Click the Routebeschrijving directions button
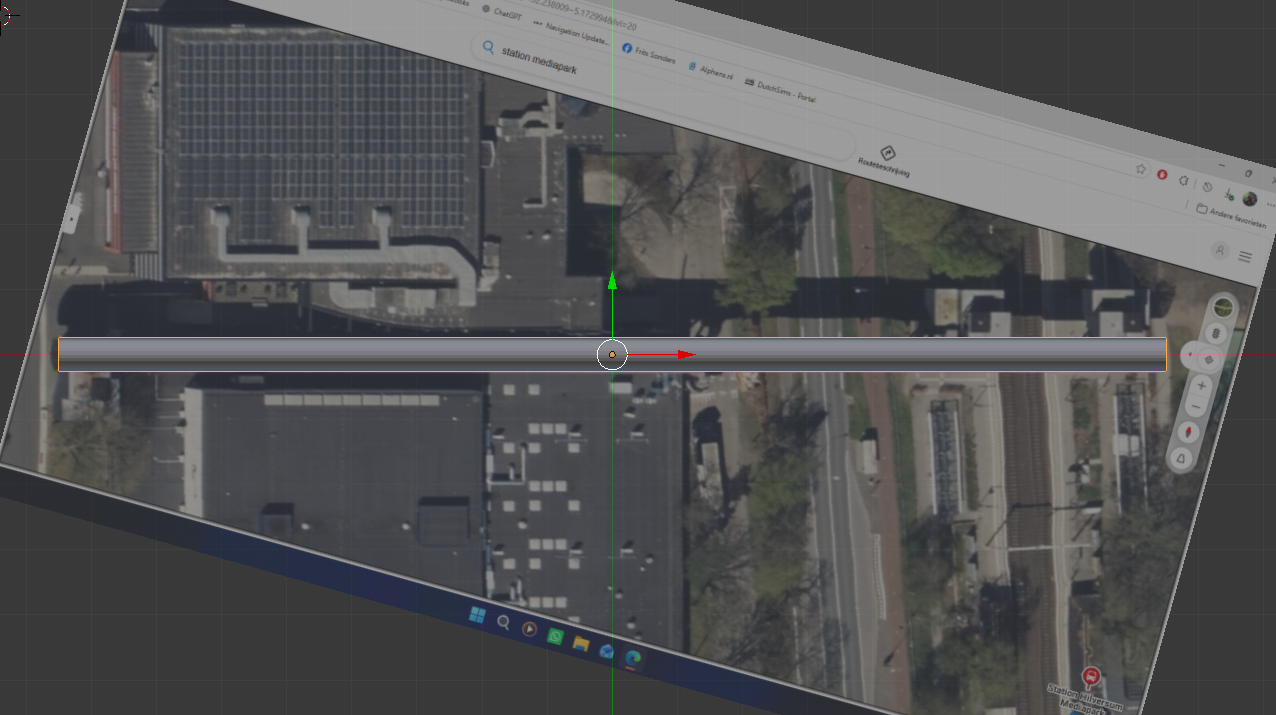The width and height of the screenshot is (1276, 715). coord(885,160)
